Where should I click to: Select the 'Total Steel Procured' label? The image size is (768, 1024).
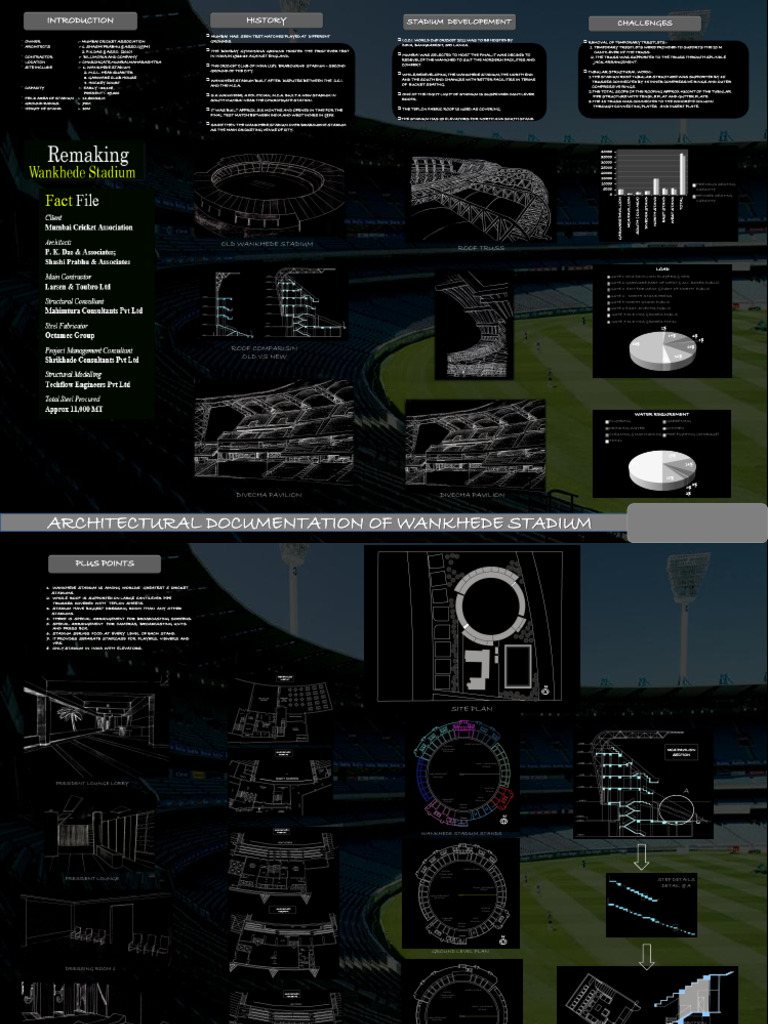[x=72, y=398]
